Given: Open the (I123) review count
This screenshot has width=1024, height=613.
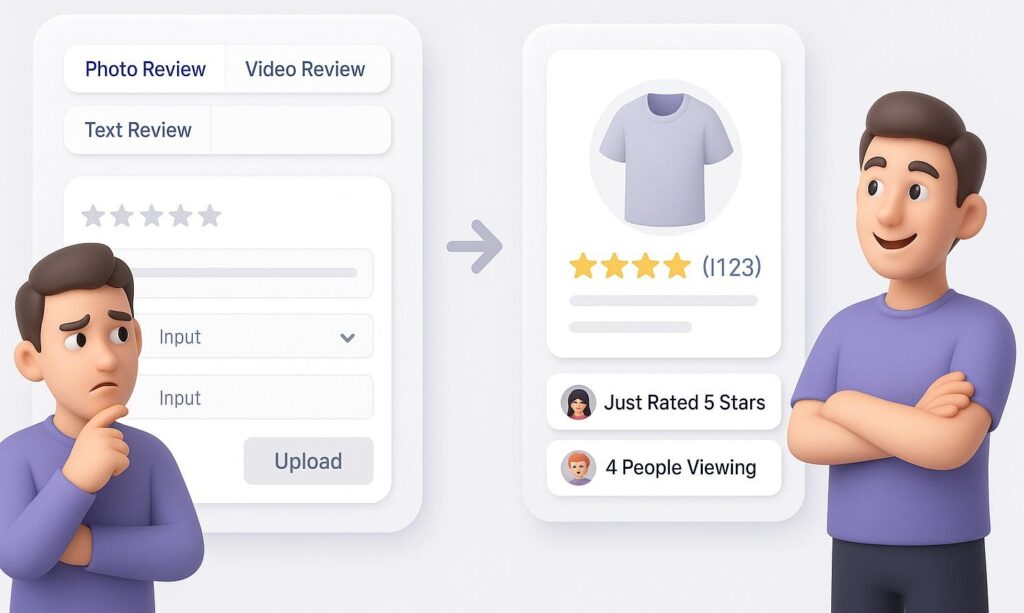Looking at the screenshot, I should tap(731, 267).
